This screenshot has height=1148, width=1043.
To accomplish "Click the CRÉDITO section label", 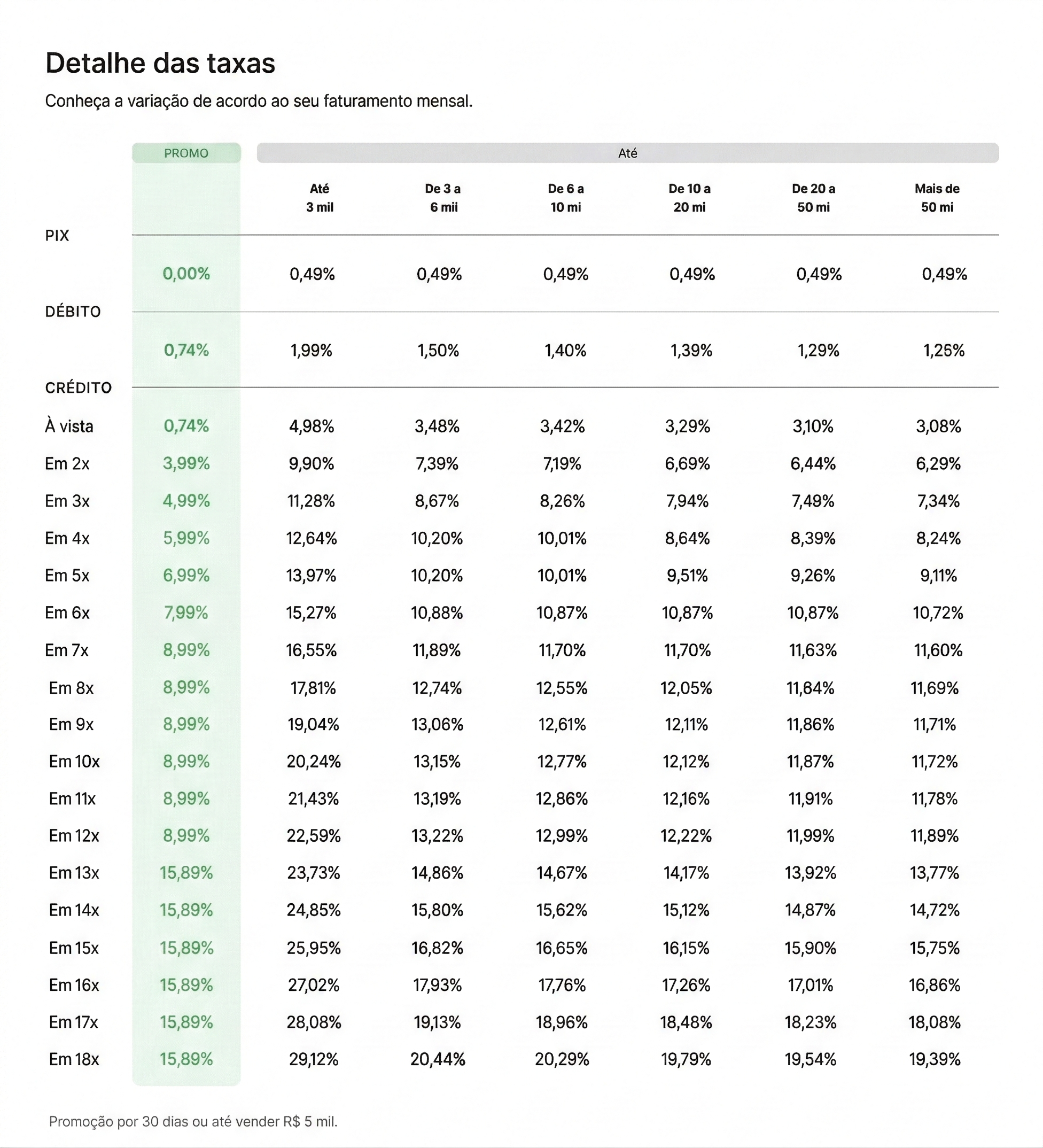I will coord(79,388).
